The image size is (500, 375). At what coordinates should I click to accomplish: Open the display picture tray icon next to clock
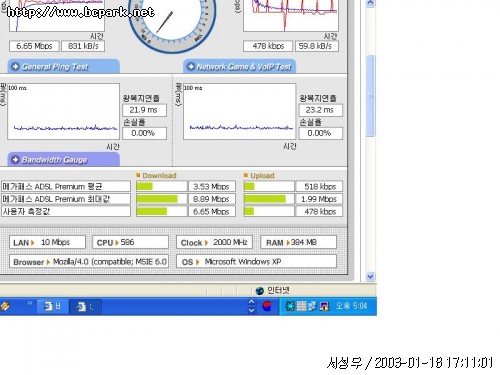[324, 306]
